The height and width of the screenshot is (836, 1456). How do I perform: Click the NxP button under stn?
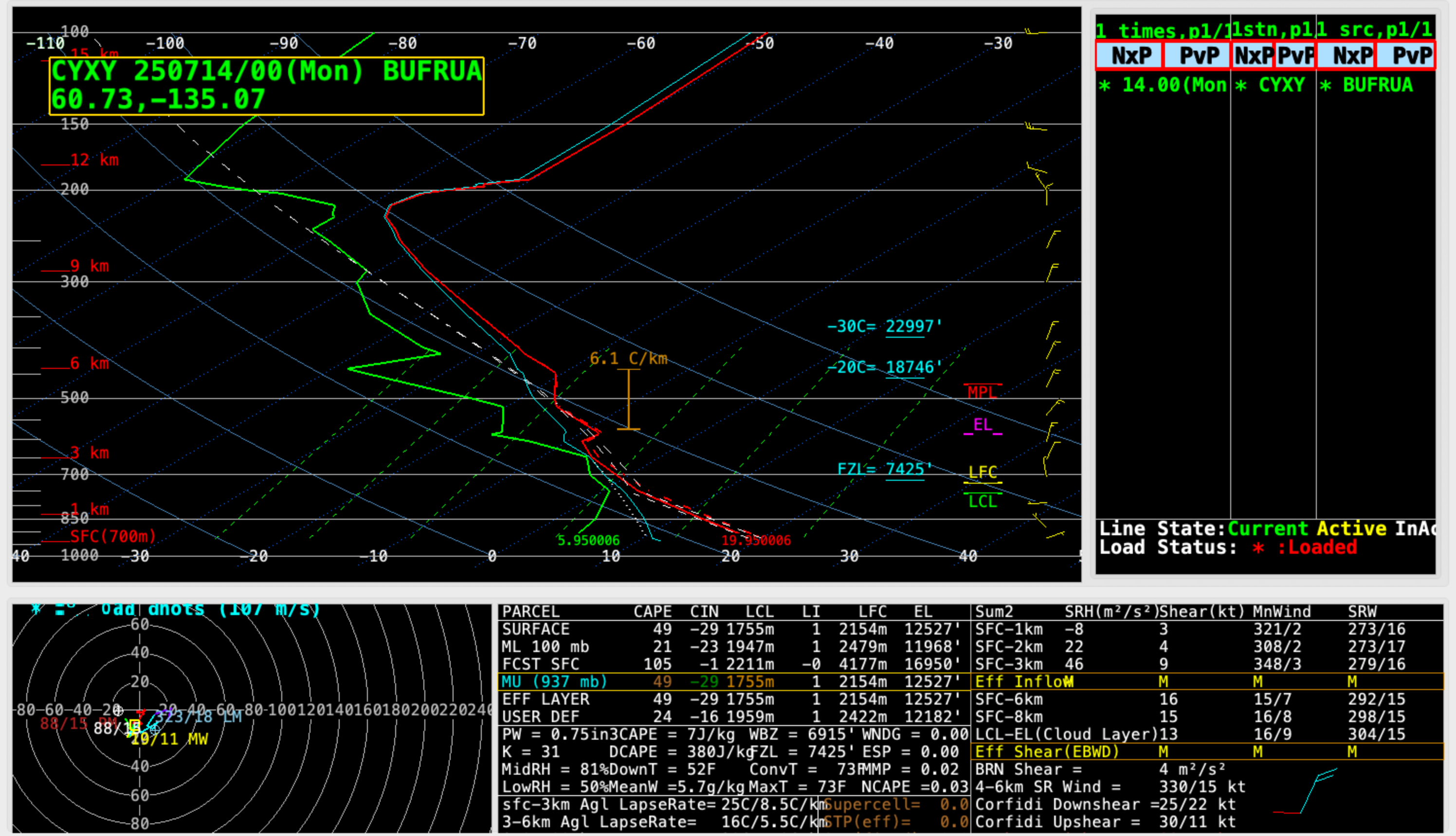click(1253, 55)
